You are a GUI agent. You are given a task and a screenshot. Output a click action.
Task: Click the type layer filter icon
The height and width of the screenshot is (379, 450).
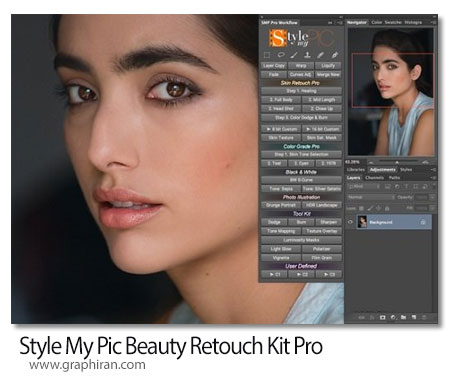(406, 187)
